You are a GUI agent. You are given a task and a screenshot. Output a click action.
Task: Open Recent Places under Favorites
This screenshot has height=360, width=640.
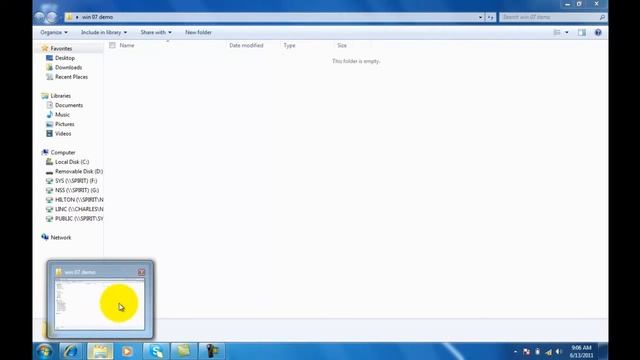[x=71, y=77]
